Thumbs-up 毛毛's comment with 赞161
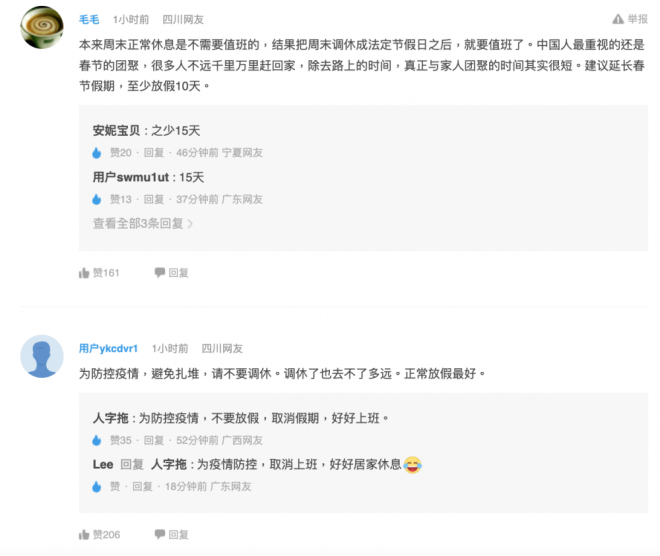 99,273
